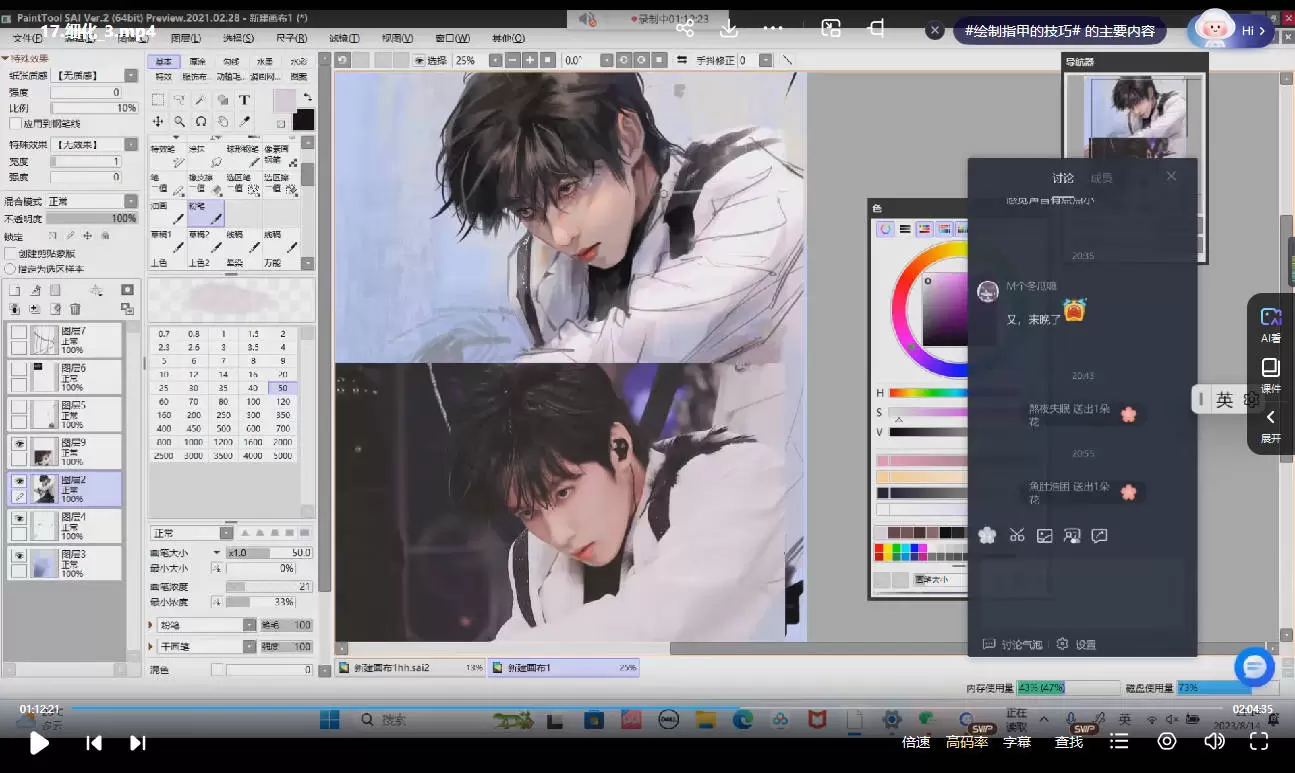Toggle visibility of 图层3

tap(18, 555)
